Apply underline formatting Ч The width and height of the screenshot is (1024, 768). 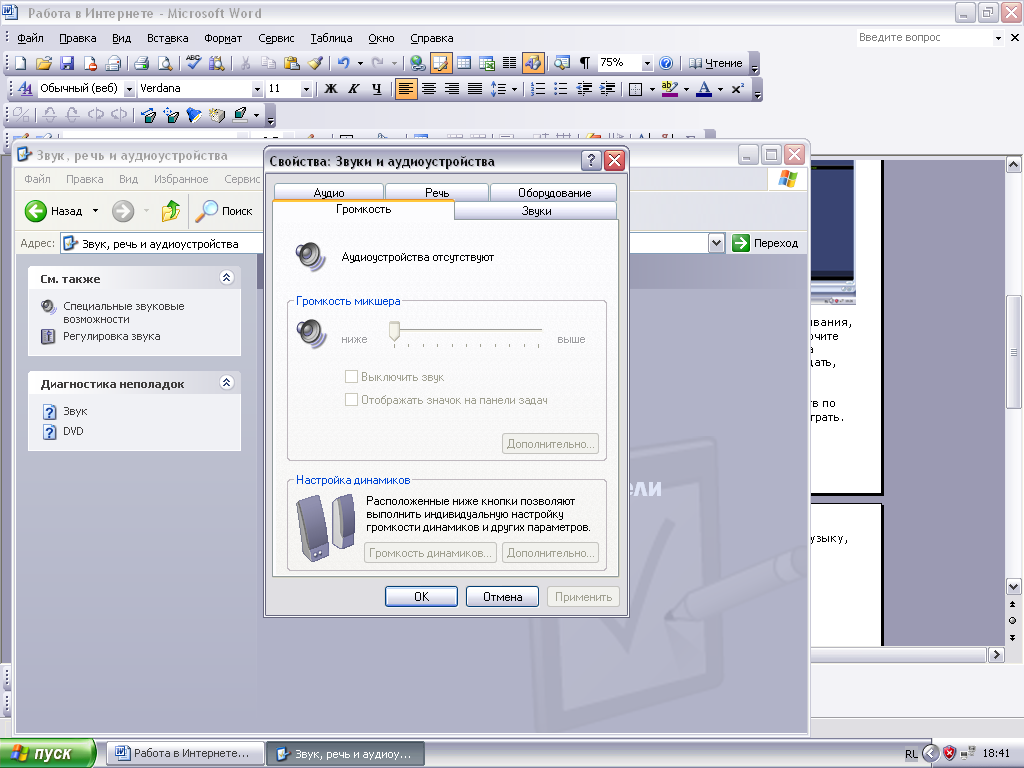(377, 89)
